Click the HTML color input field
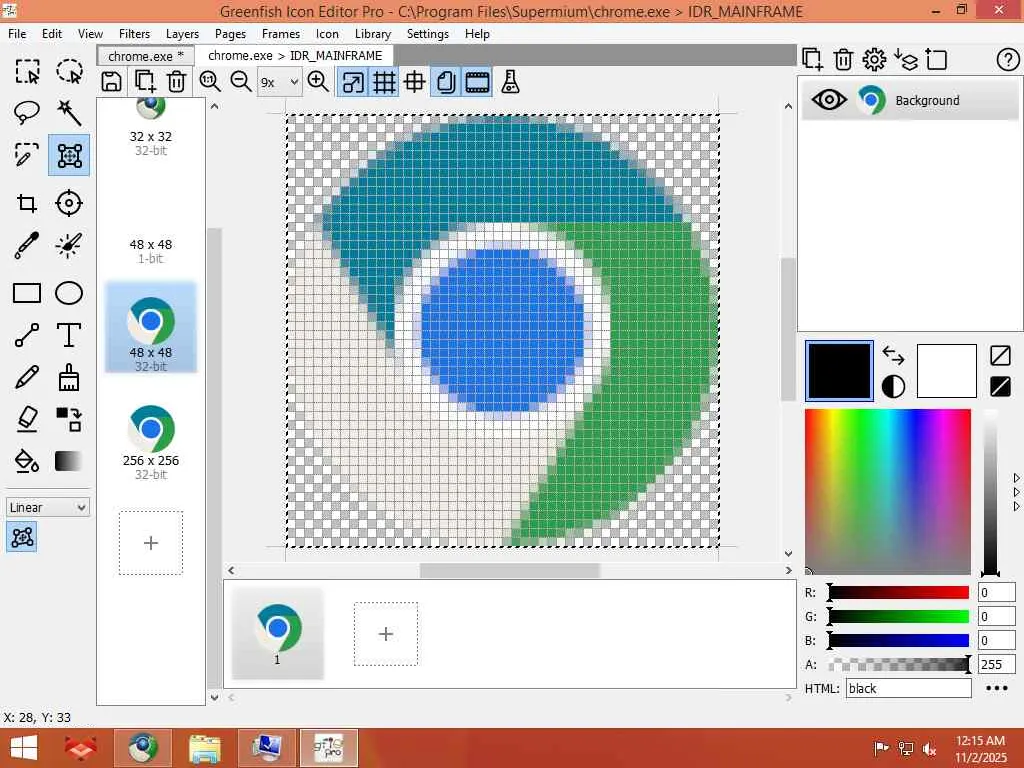The width and height of the screenshot is (1024, 768). click(x=908, y=688)
